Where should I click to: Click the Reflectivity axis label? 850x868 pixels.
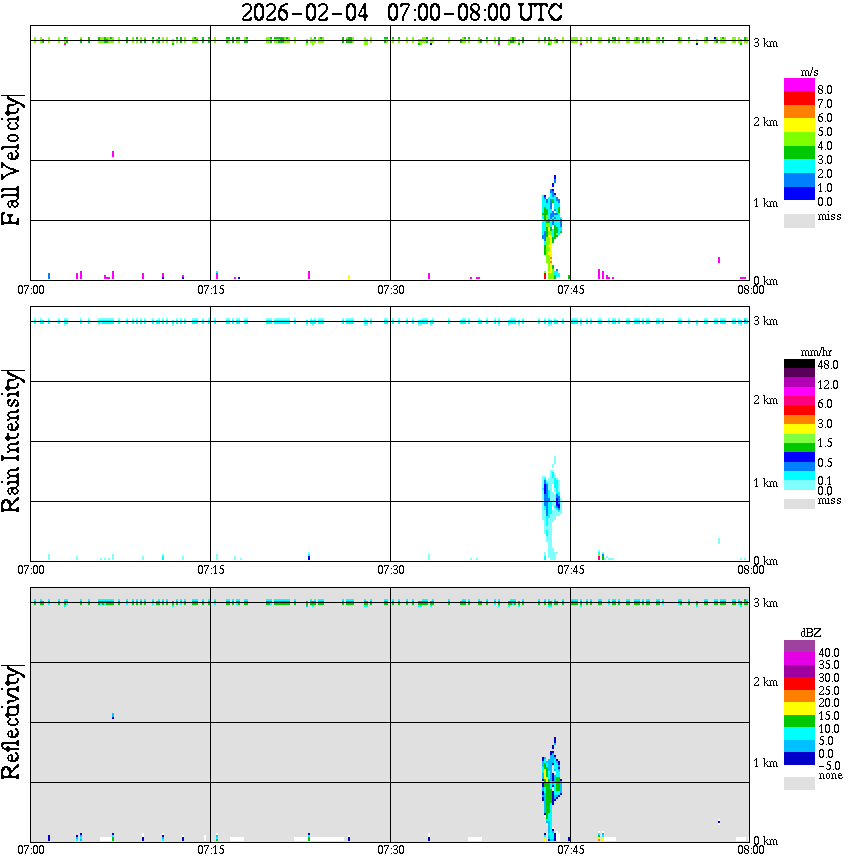coord(12,722)
